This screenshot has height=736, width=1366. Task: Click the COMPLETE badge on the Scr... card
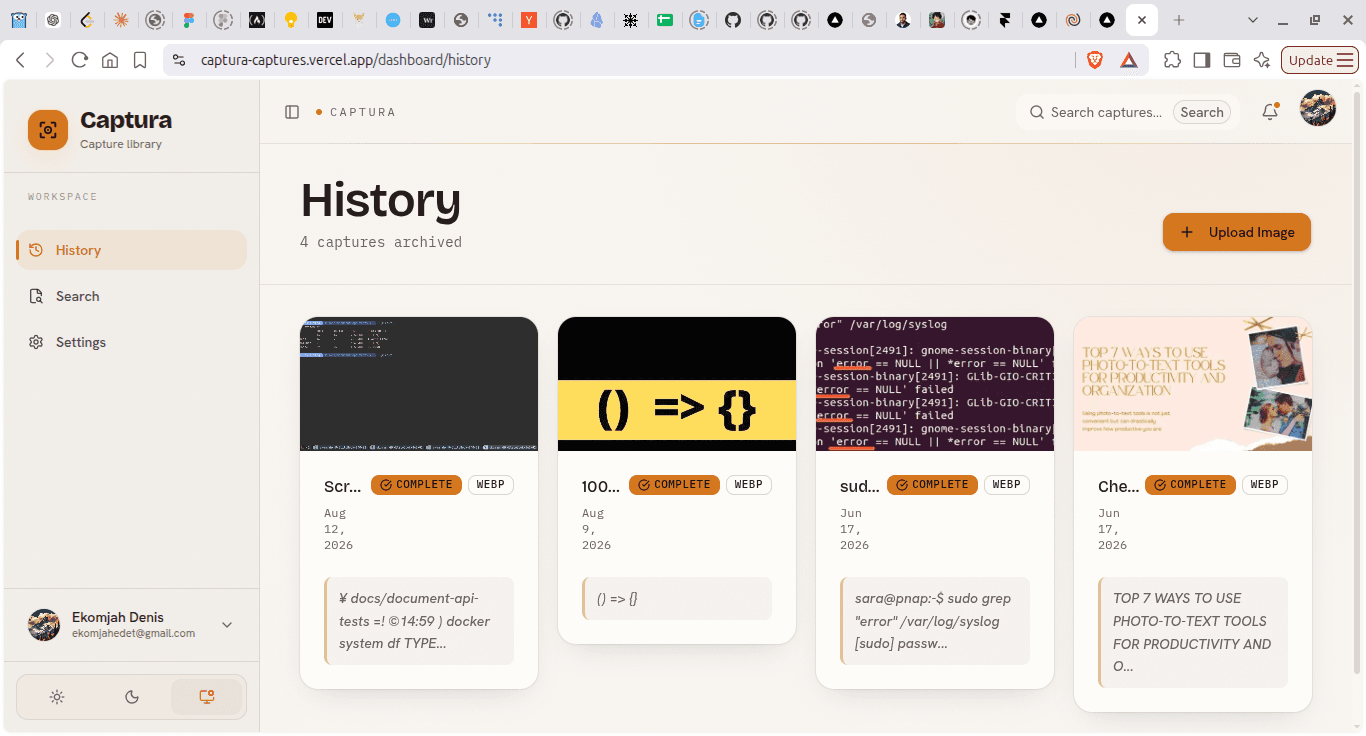[x=416, y=485]
